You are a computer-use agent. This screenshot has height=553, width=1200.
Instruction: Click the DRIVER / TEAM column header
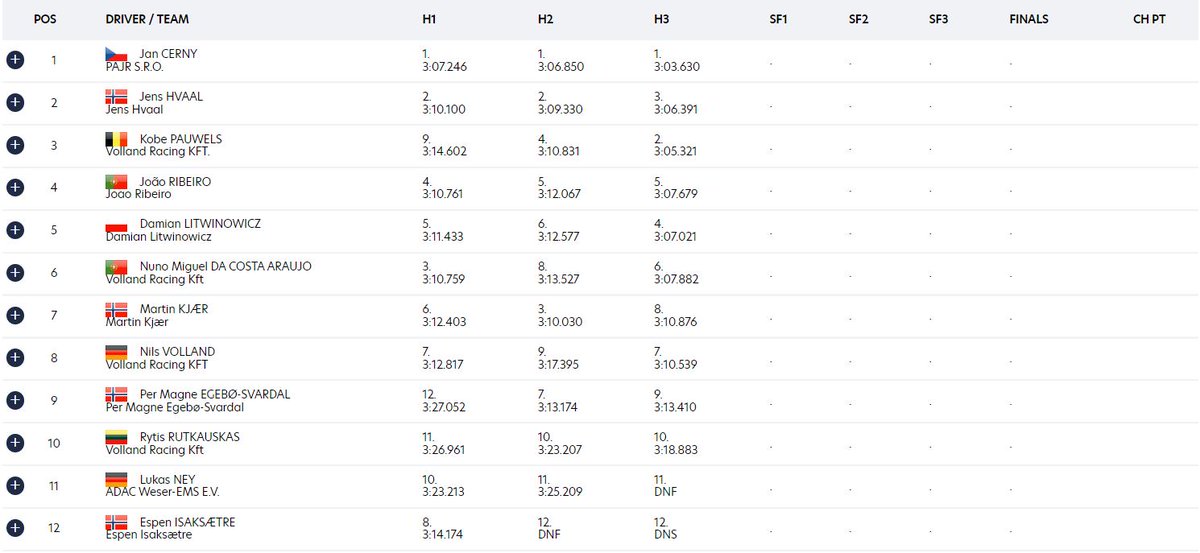147,19
